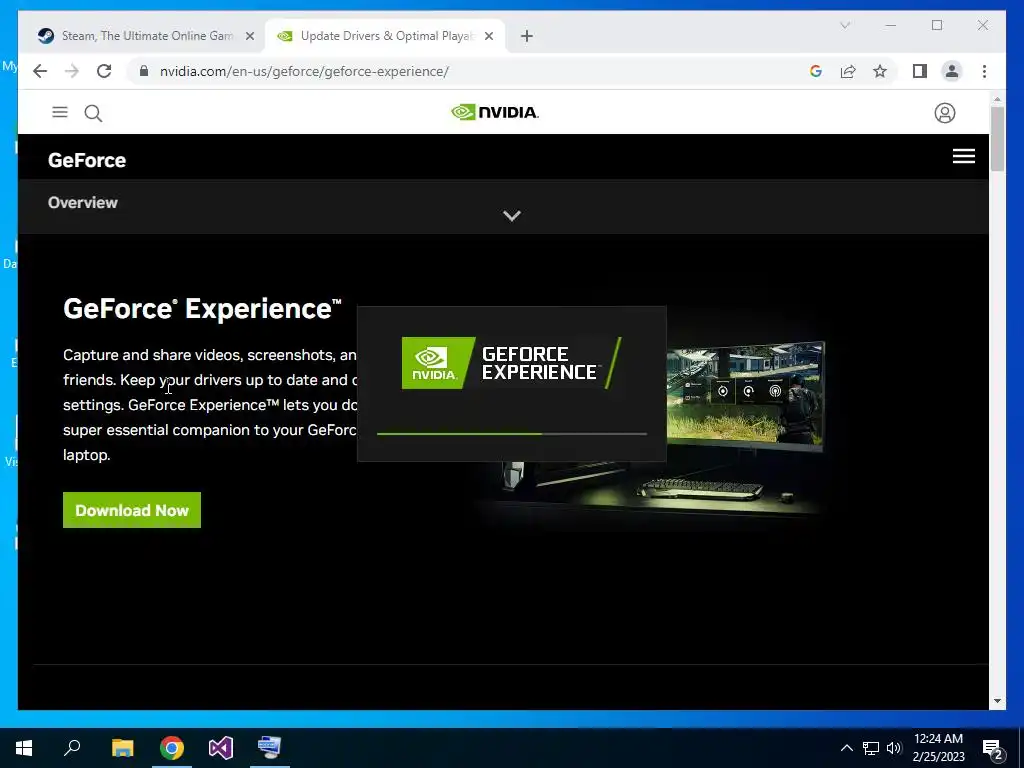
Task: View site info via the lock icon
Action: click(144, 71)
